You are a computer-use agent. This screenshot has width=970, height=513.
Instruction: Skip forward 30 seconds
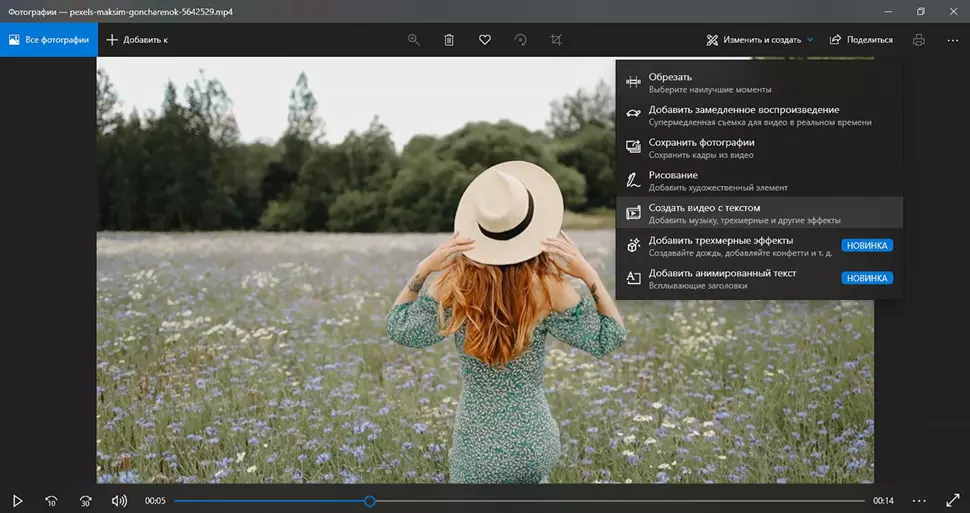(x=85, y=500)
